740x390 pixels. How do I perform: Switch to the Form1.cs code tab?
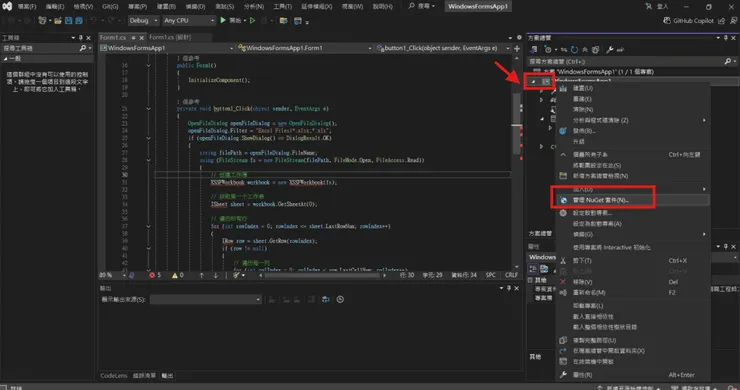(113, 37)
